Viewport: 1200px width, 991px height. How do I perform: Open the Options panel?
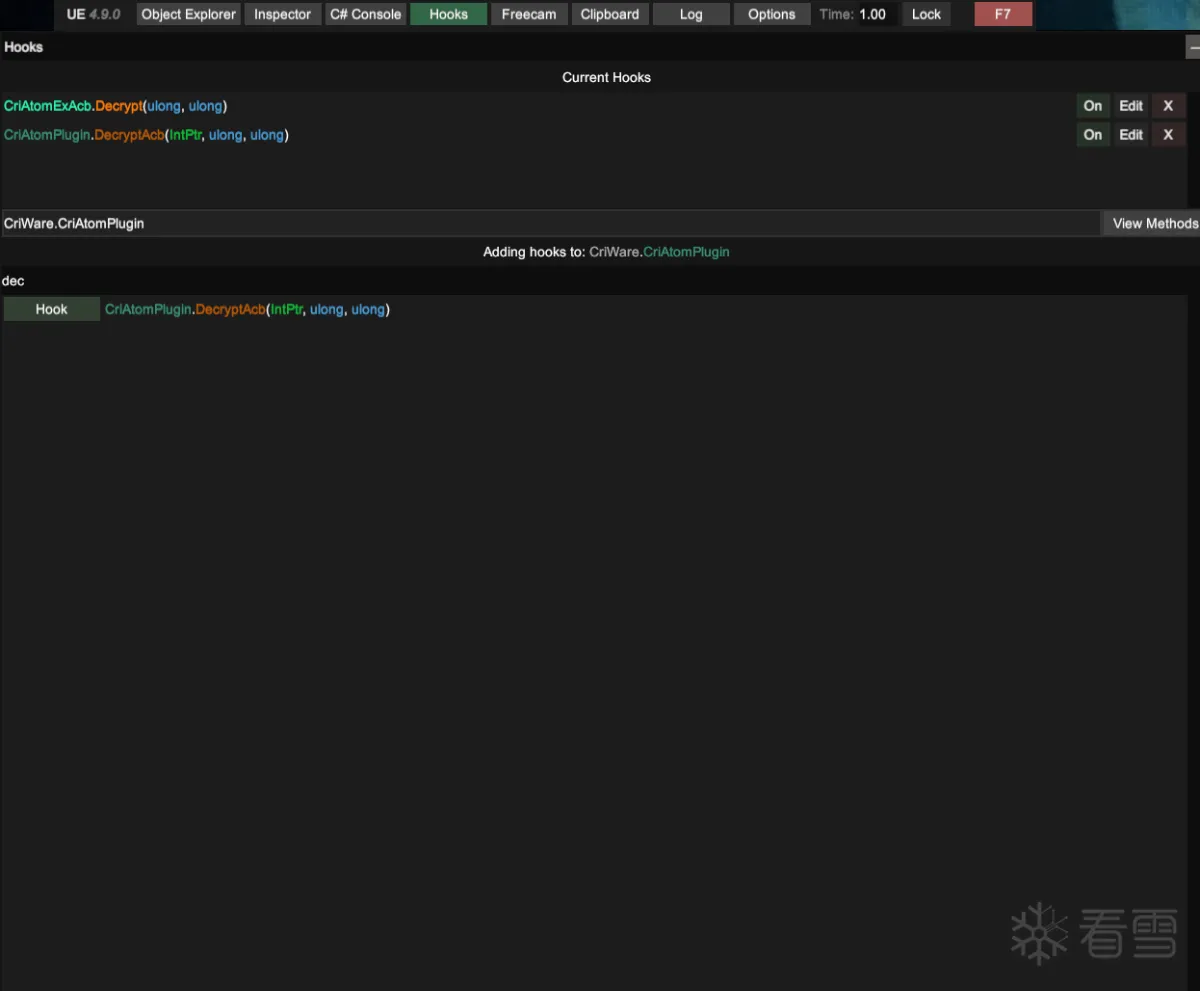(771, 14)
